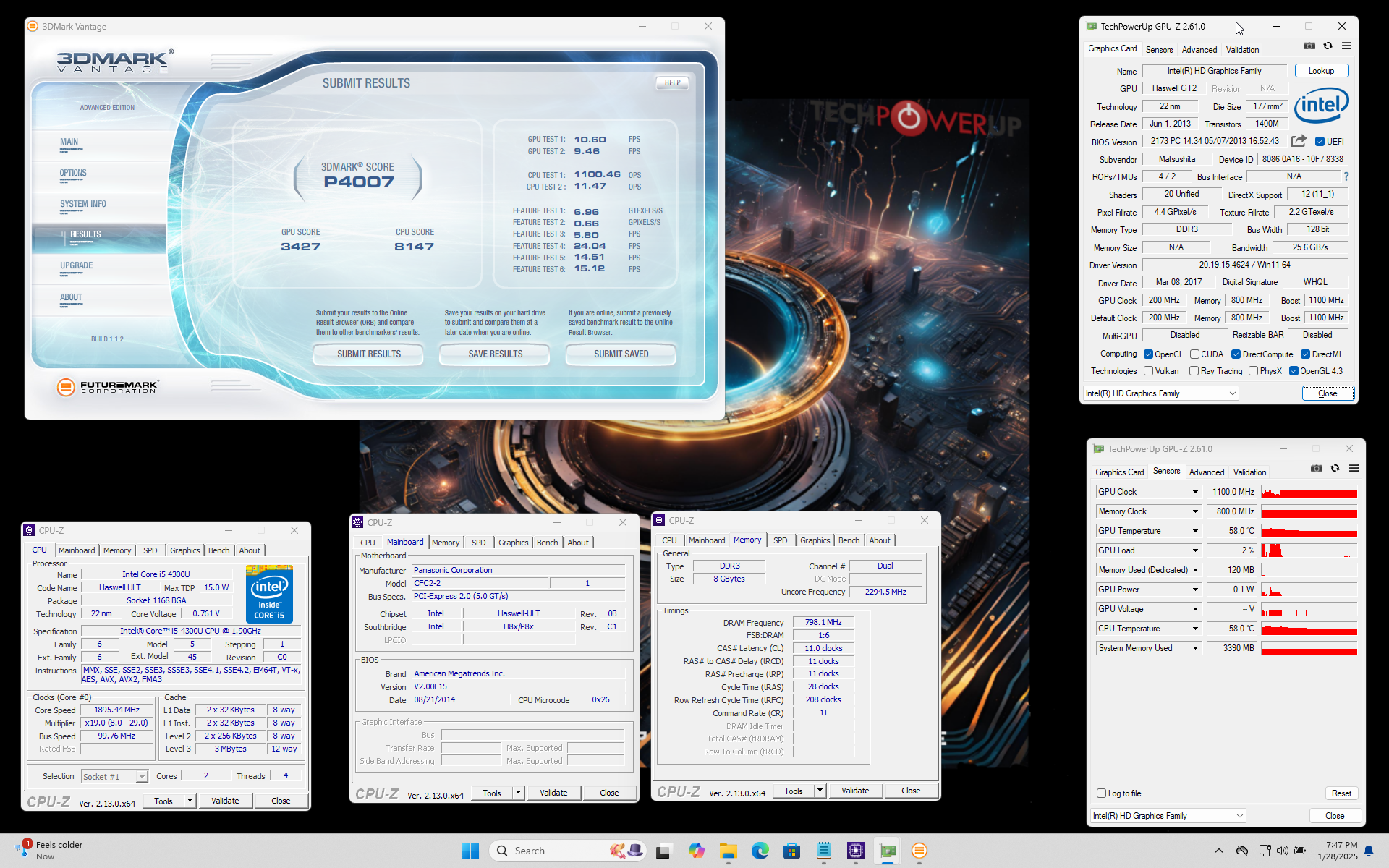This screenshot has width=1389, height=868.
Task: Switch to Advanced tab in top GPU-Z window
Action: (x=1199, y=50)
